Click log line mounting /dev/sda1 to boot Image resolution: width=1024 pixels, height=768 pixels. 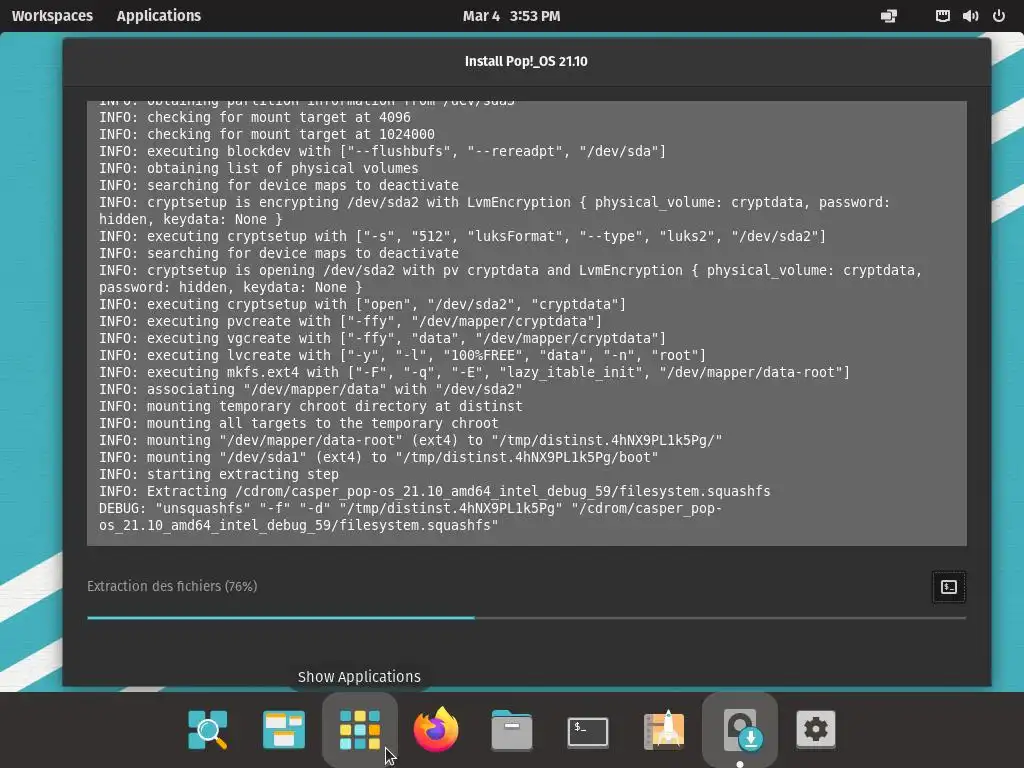click(379, 457)
